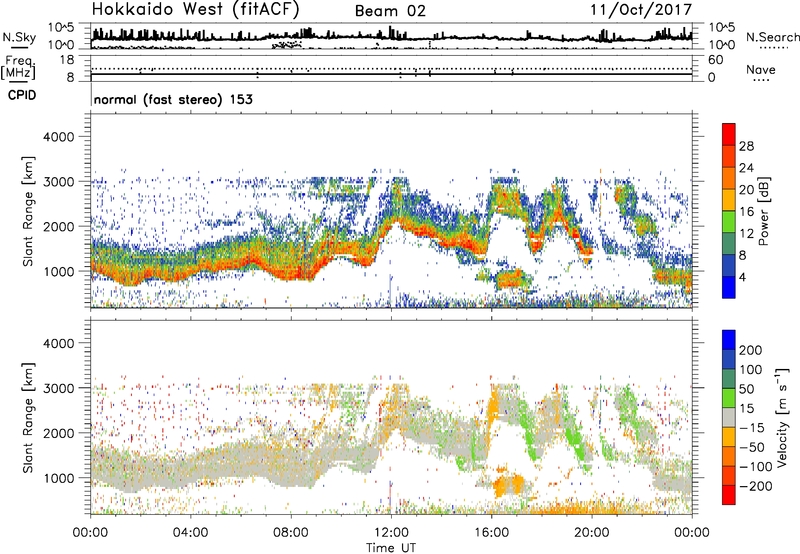Click the "Hokkaido West (fitACF)" title
Viewport: 800px width, 554px height.
195,9
